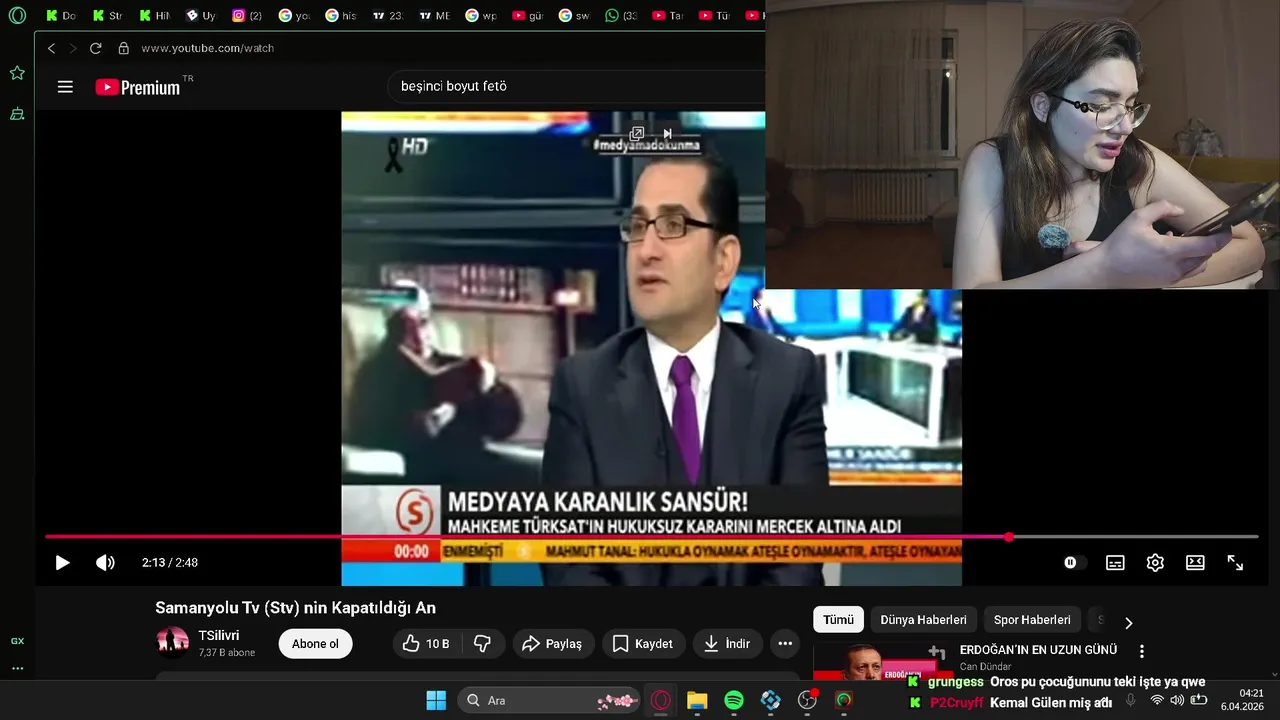The width and height of the screenshot is (1280, 720).
Task: Toggle subtitles/closed captions button
Action: [x=1115, y=563]
